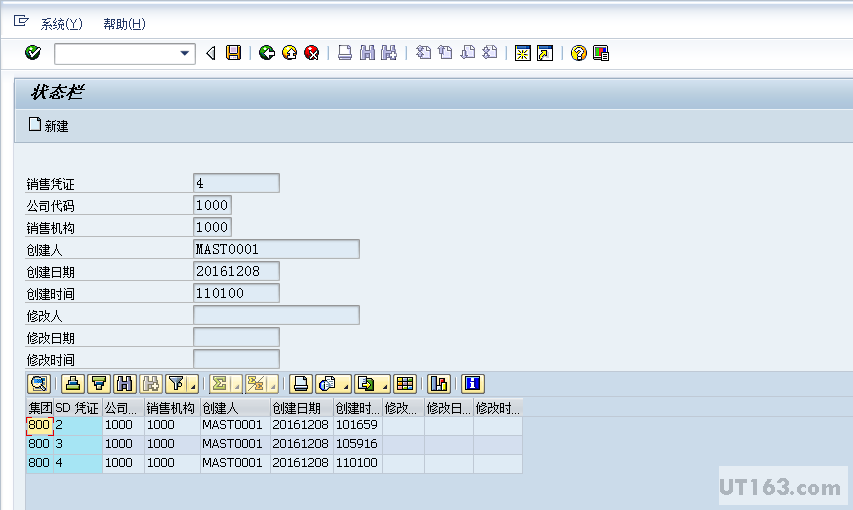853x510 pixels.
Task: Click the ALV Details magnifier icon
Action: point(39,383)
